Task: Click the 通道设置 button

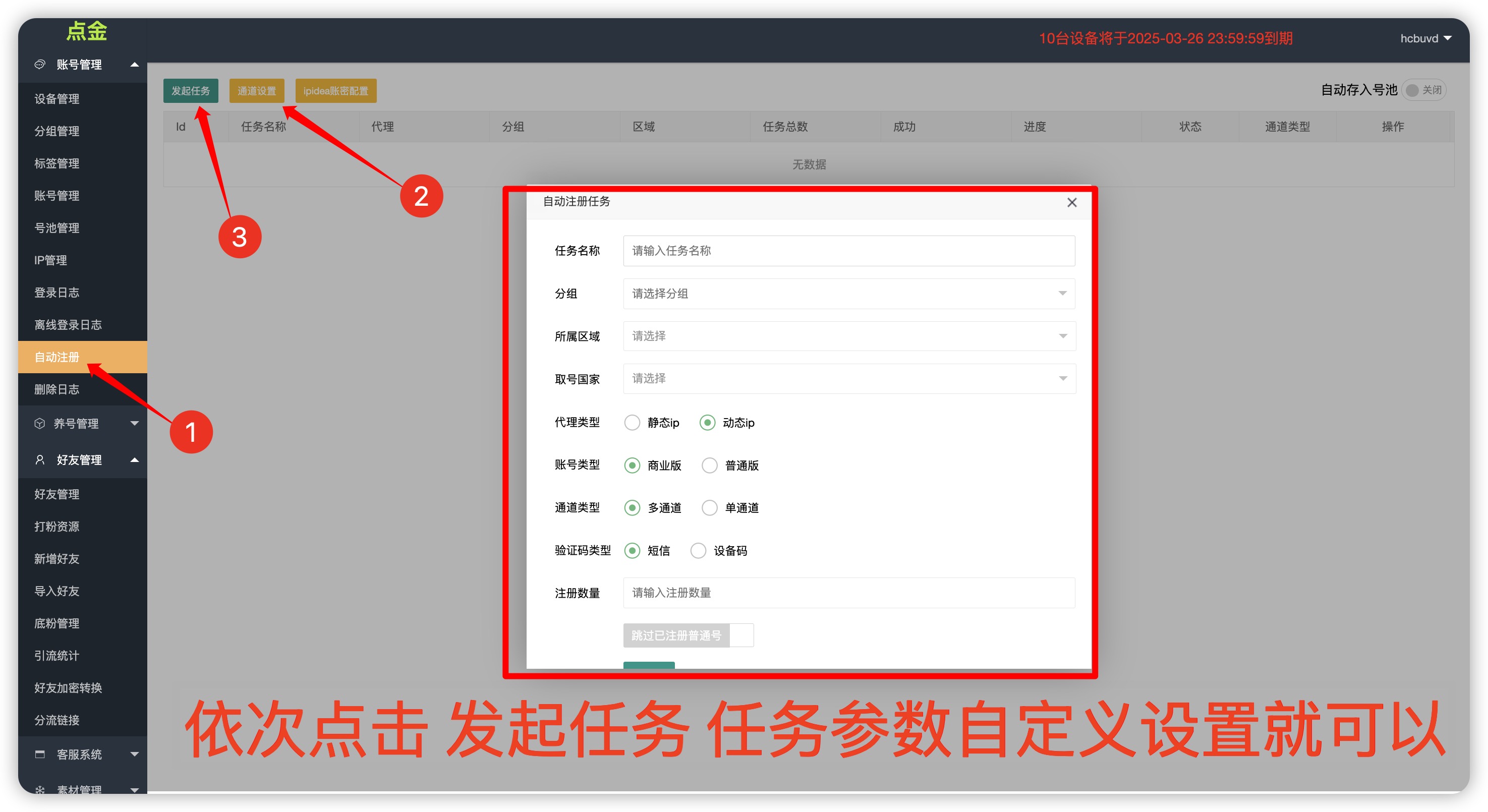Action: tap(256, 91)
